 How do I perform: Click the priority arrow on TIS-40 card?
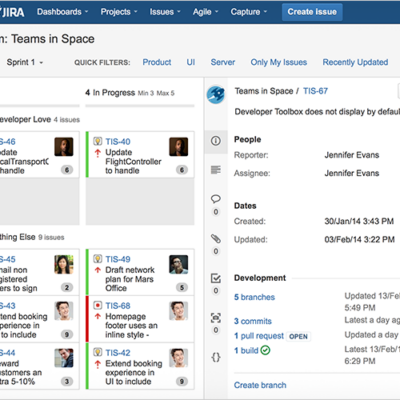coord(98,153)
